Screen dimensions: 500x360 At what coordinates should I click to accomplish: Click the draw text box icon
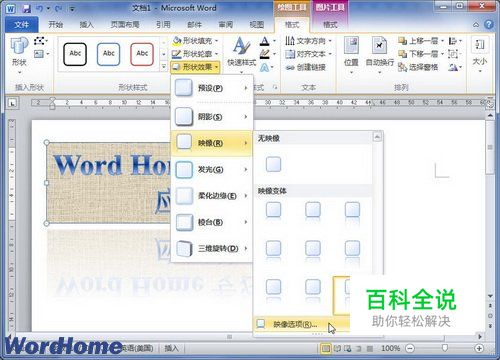click(41, 54)
